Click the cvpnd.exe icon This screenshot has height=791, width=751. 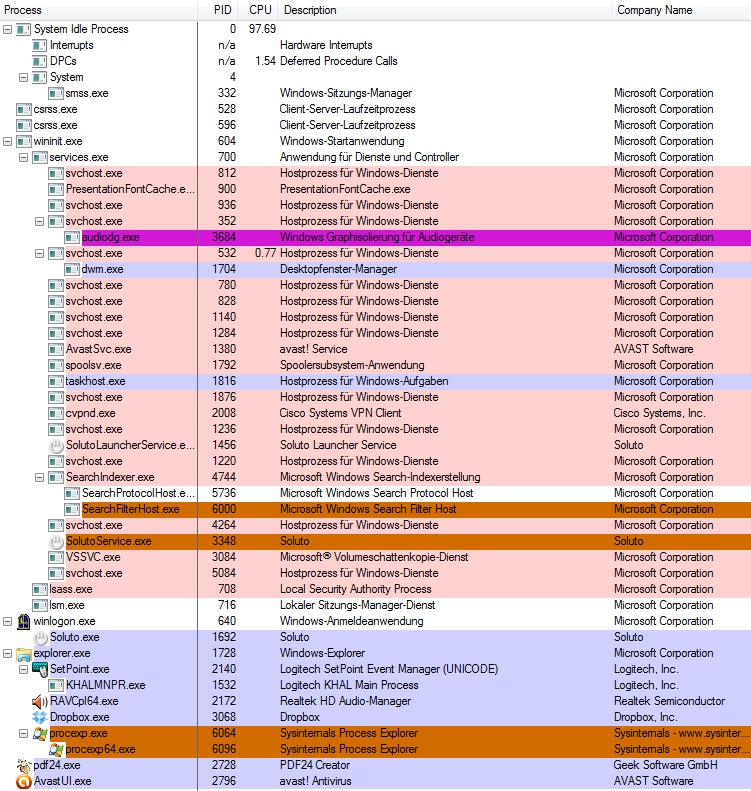point(55,414)
